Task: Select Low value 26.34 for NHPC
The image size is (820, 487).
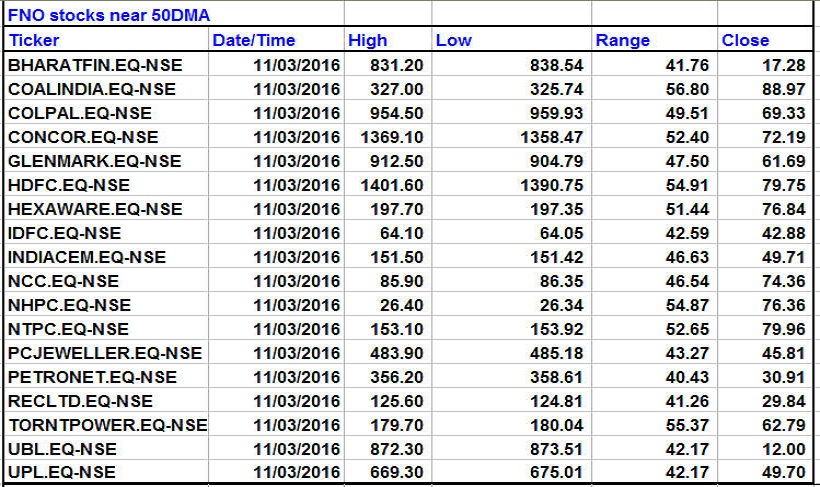Action: [x=562, y=305]
